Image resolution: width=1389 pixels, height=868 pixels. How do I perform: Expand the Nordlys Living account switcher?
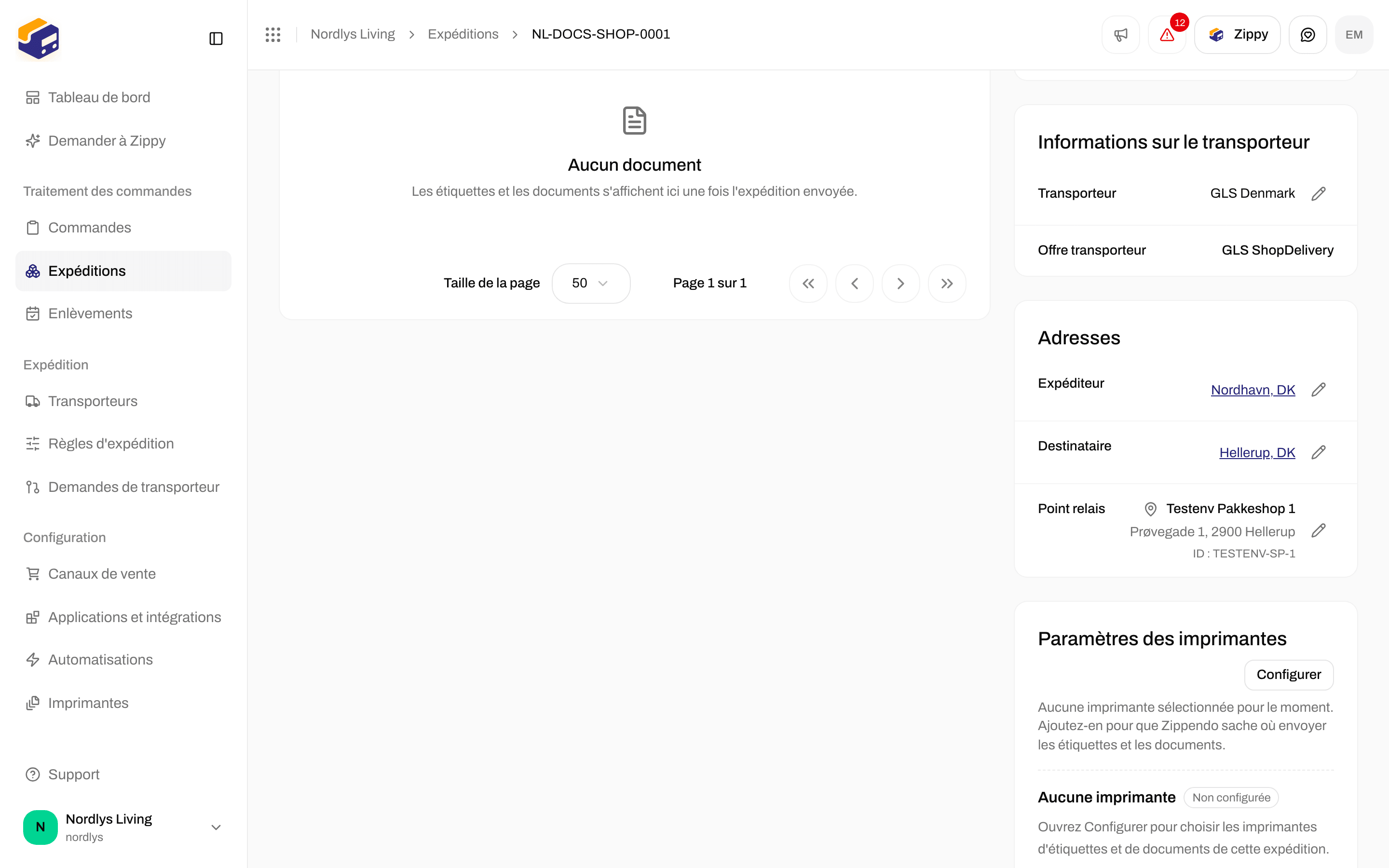click(123, 827)
